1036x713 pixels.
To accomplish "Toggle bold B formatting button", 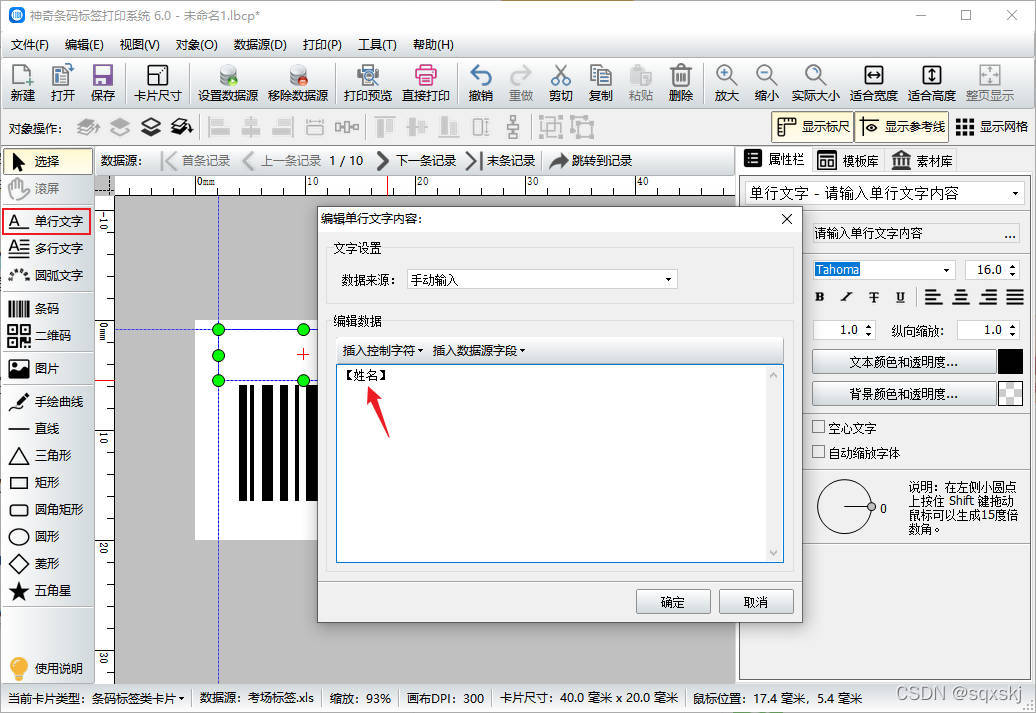I will (820, 297).
